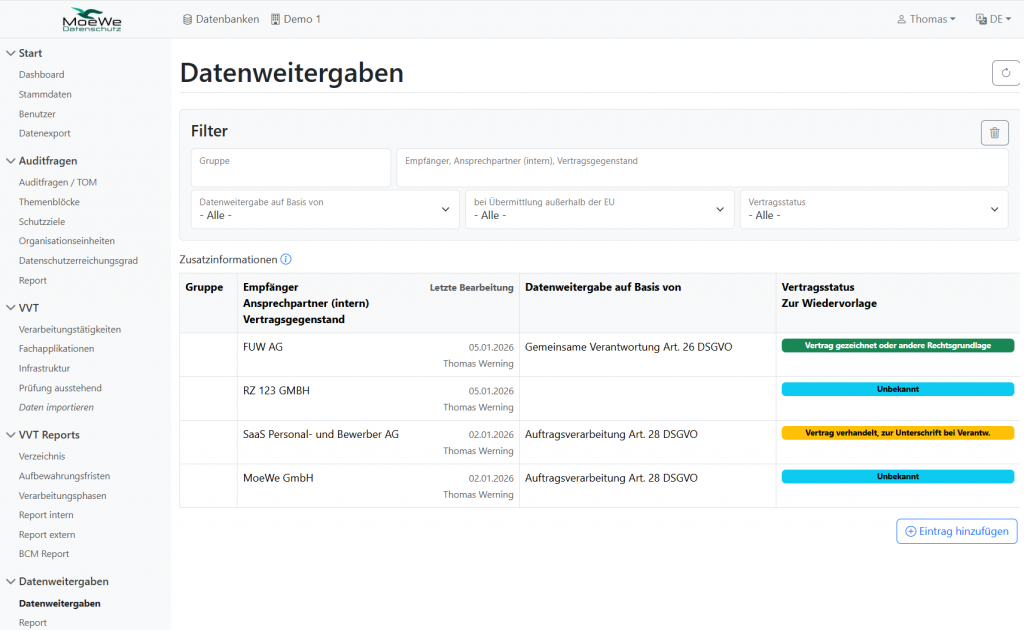
Task: Collapse the Auditfragen sidebar section
Action: pyautogui.click(x=10, y=161)
